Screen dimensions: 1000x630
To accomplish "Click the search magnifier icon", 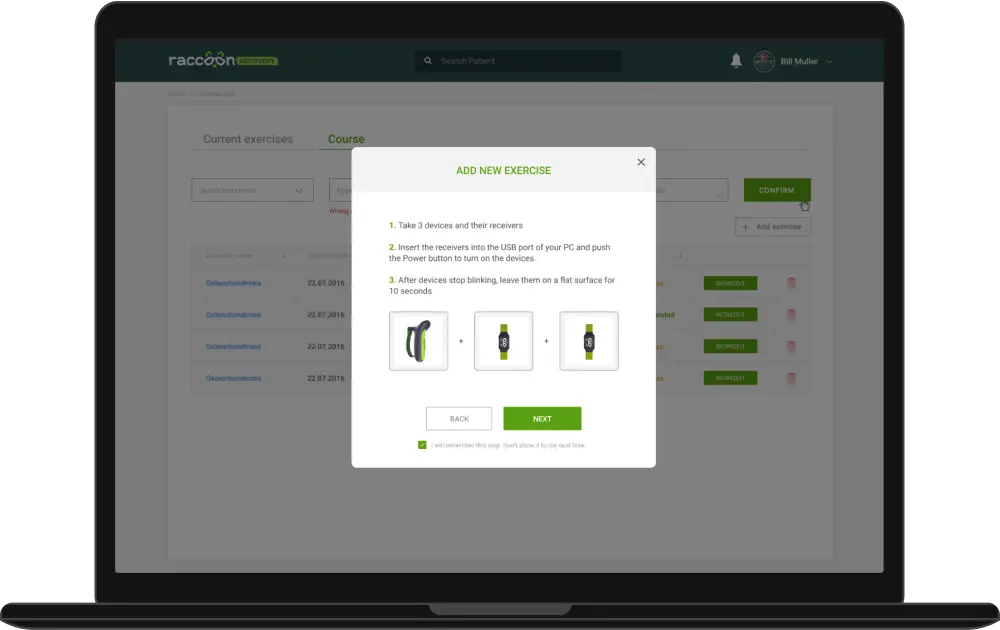I will 428,61.
